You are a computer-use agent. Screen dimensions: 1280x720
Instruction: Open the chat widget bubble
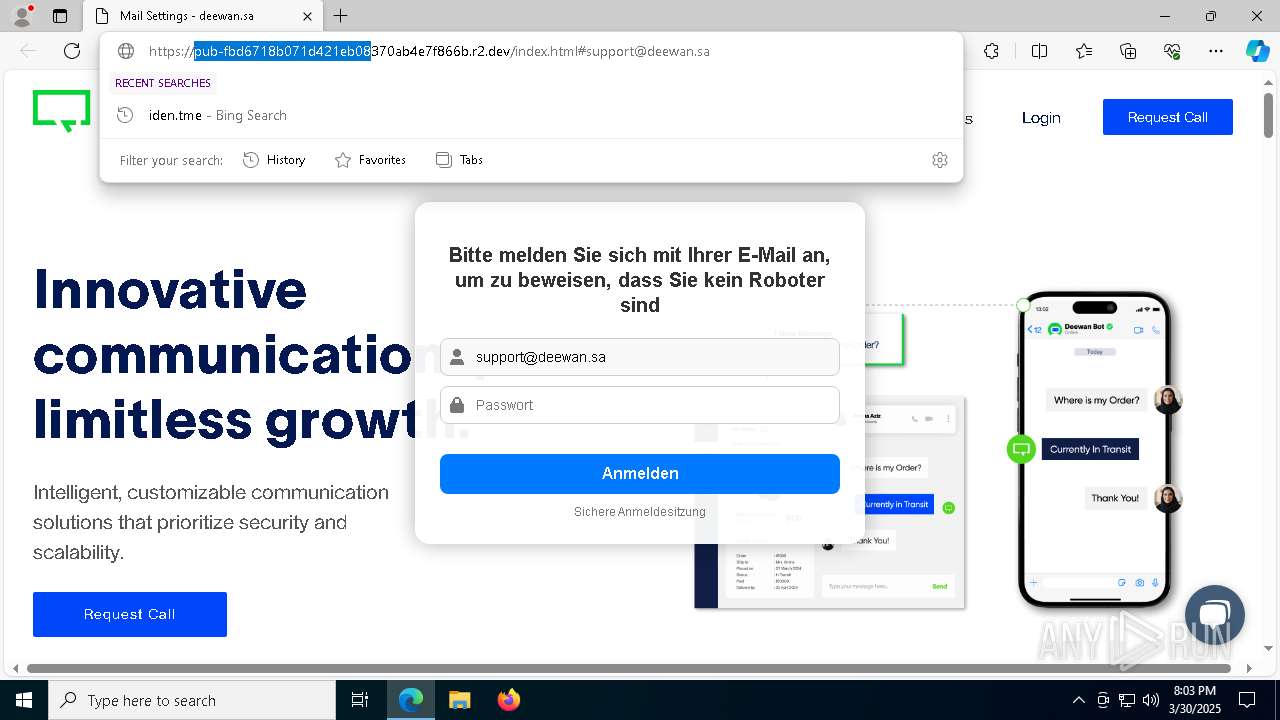pyautogui.click(x=1215, y=615)
